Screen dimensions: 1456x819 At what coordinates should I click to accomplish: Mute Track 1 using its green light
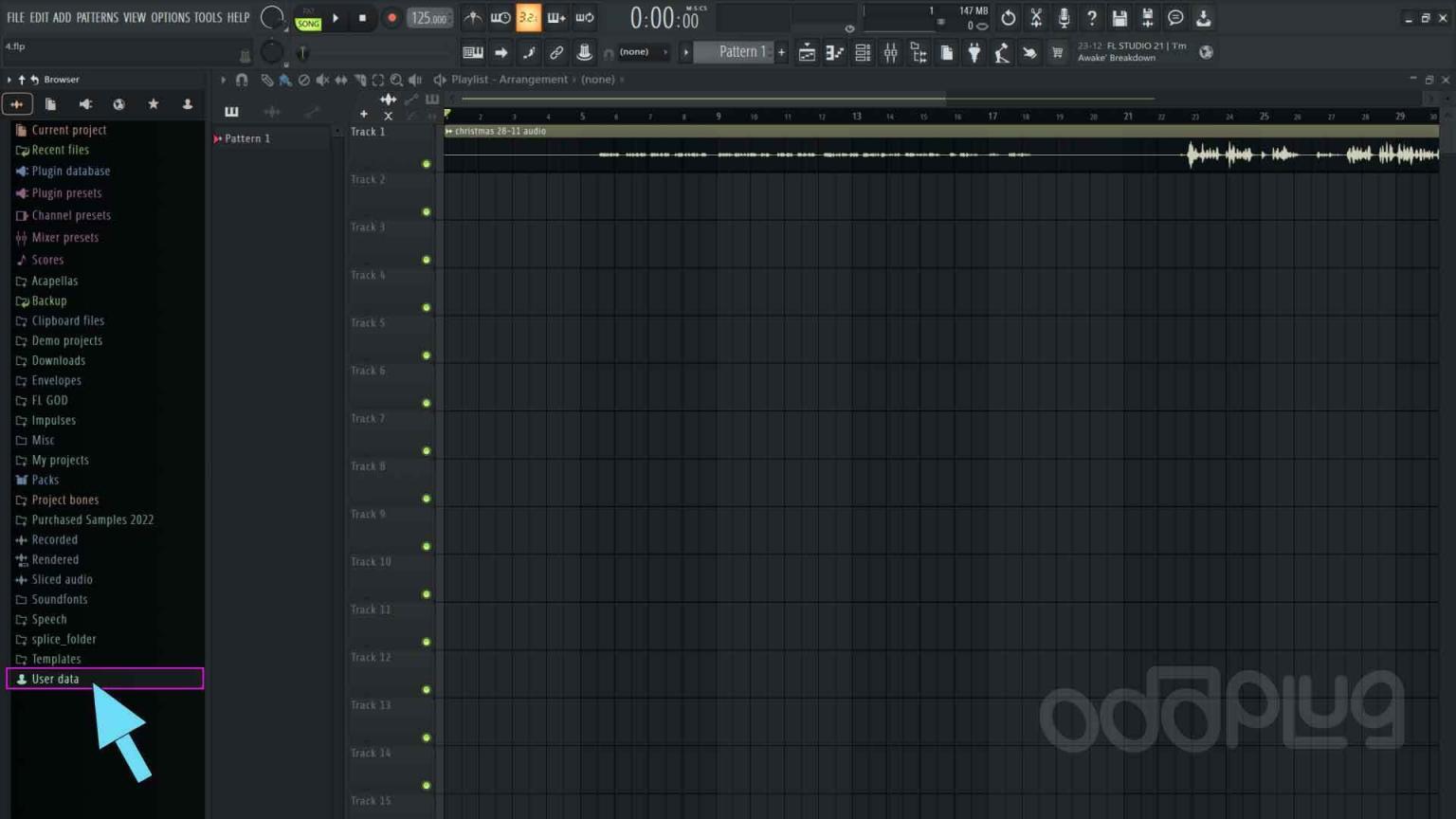426,163
